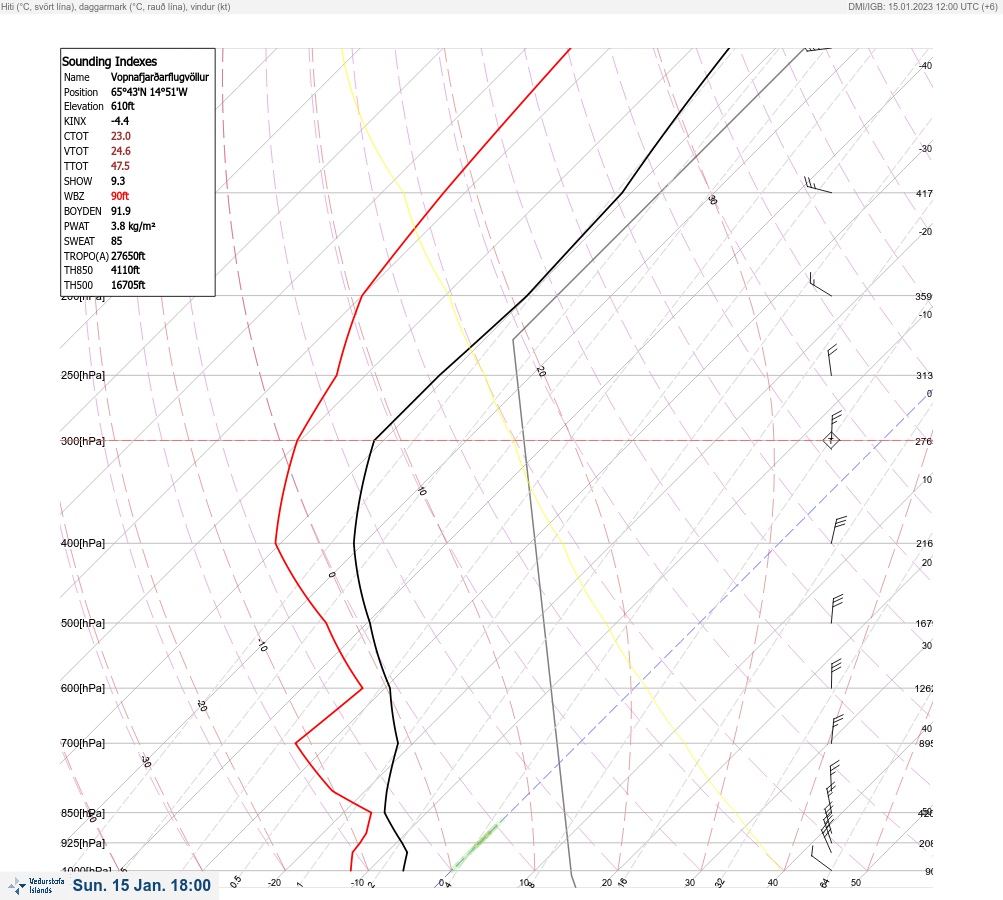1003x900 pixels.
Task: Click the 40 temperature label on the bottom axis
Action: click(x=773, y=882)
